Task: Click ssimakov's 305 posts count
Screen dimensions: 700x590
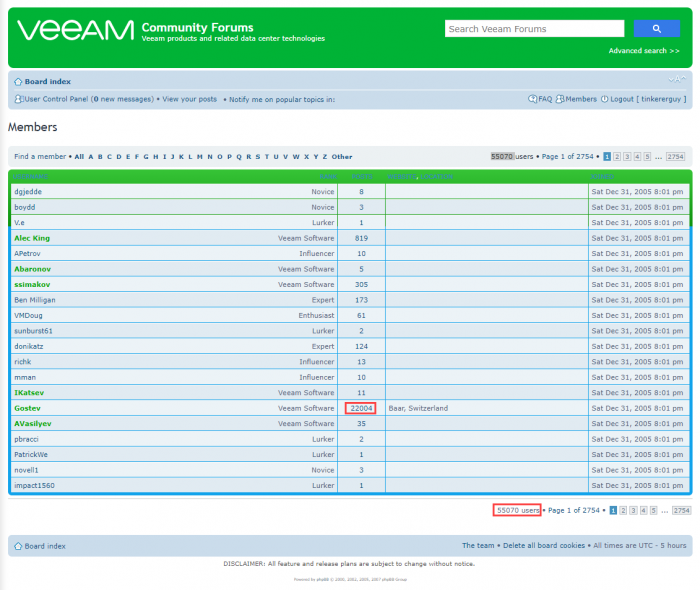Action: pos(362,284)
